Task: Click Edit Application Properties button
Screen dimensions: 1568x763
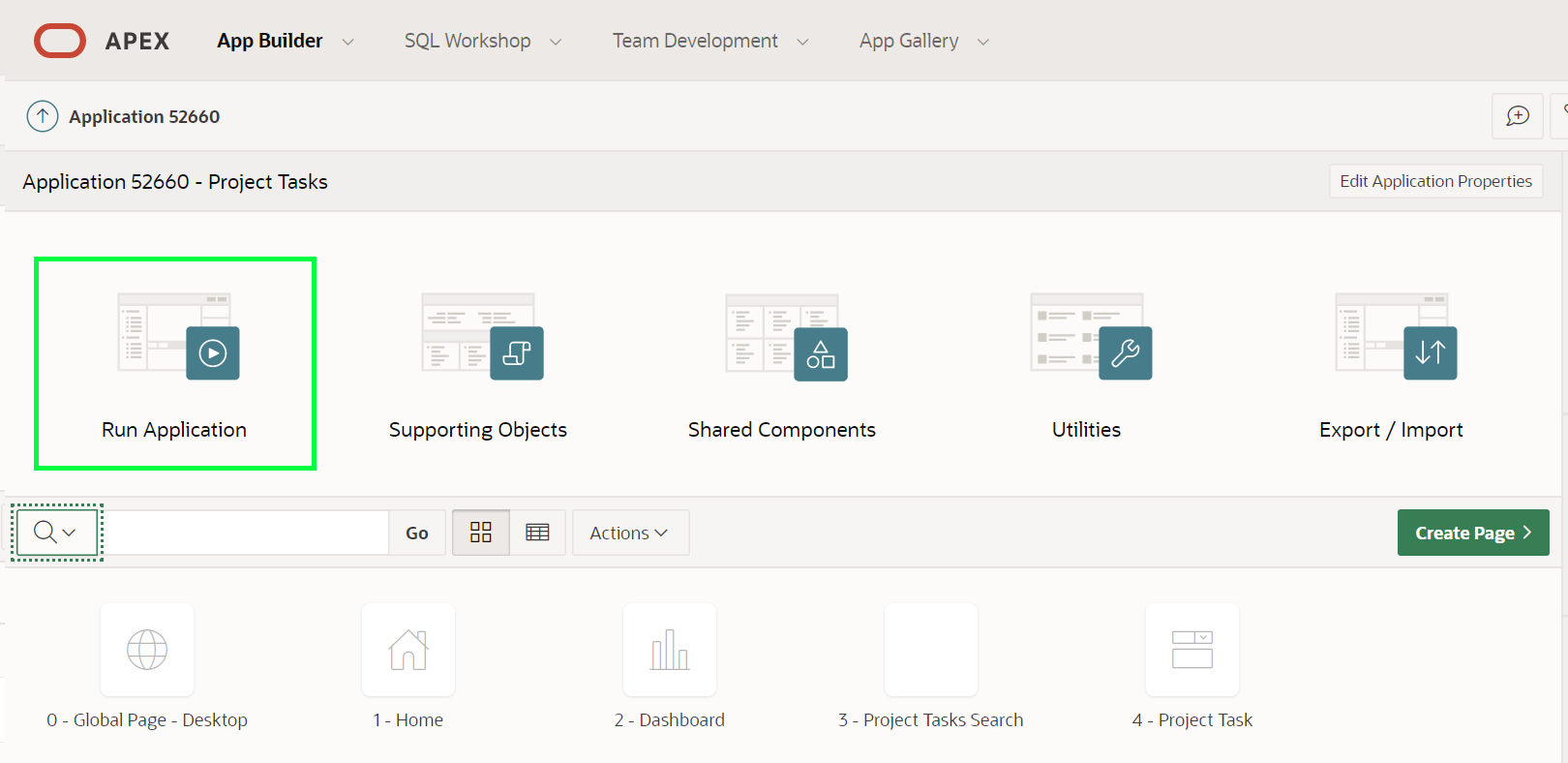Action: pyautogui.click(x=1435, y=181)
